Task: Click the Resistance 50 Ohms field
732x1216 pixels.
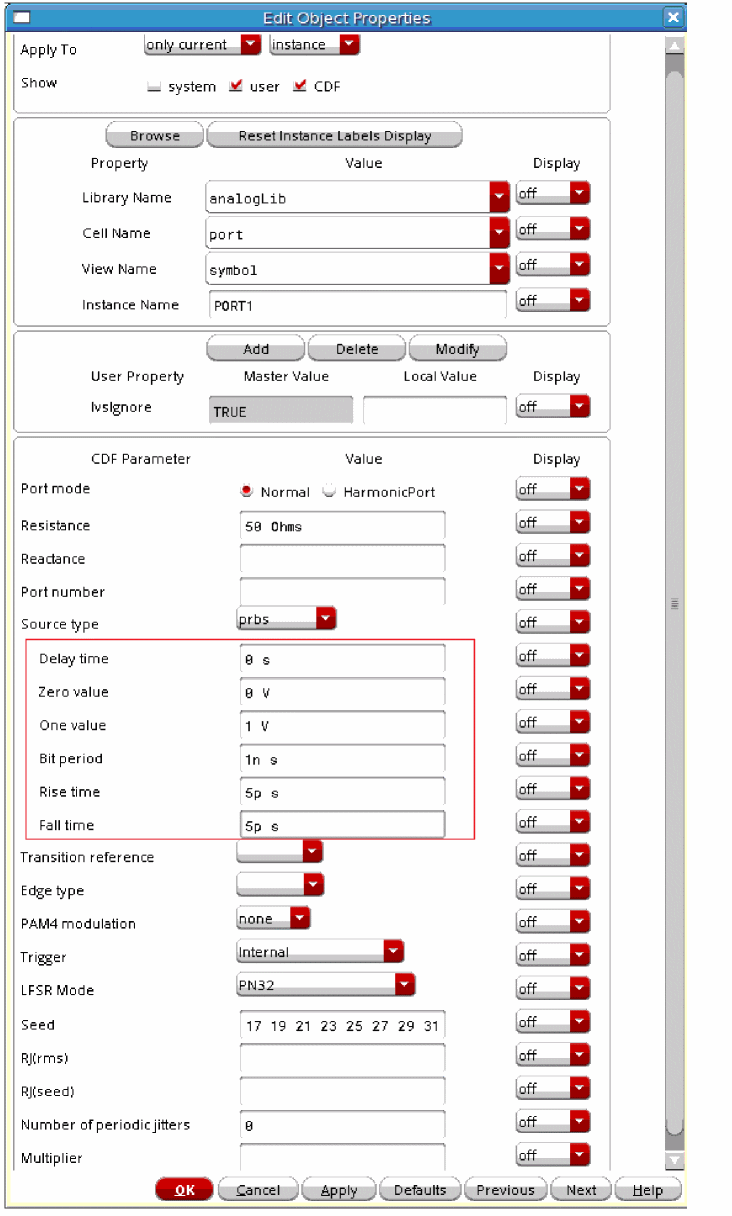Action: [342, 526]
